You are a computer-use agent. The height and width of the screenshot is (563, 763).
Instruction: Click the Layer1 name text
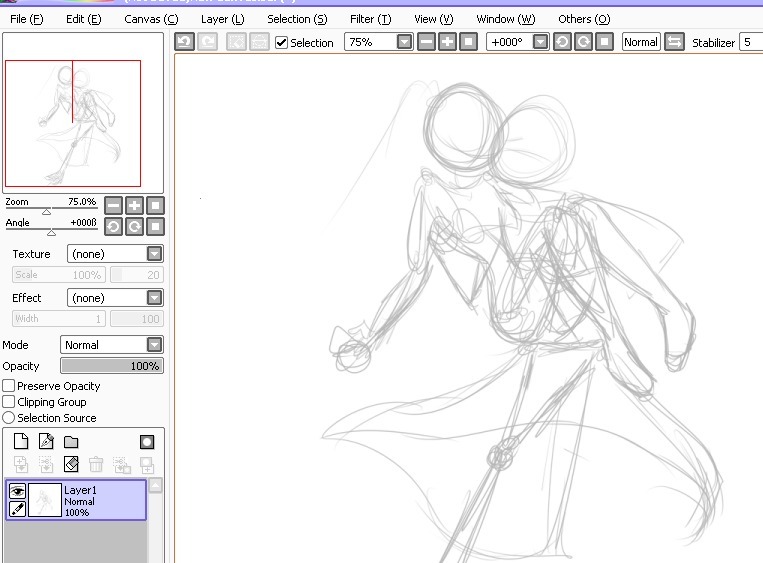tap(80, 490)
